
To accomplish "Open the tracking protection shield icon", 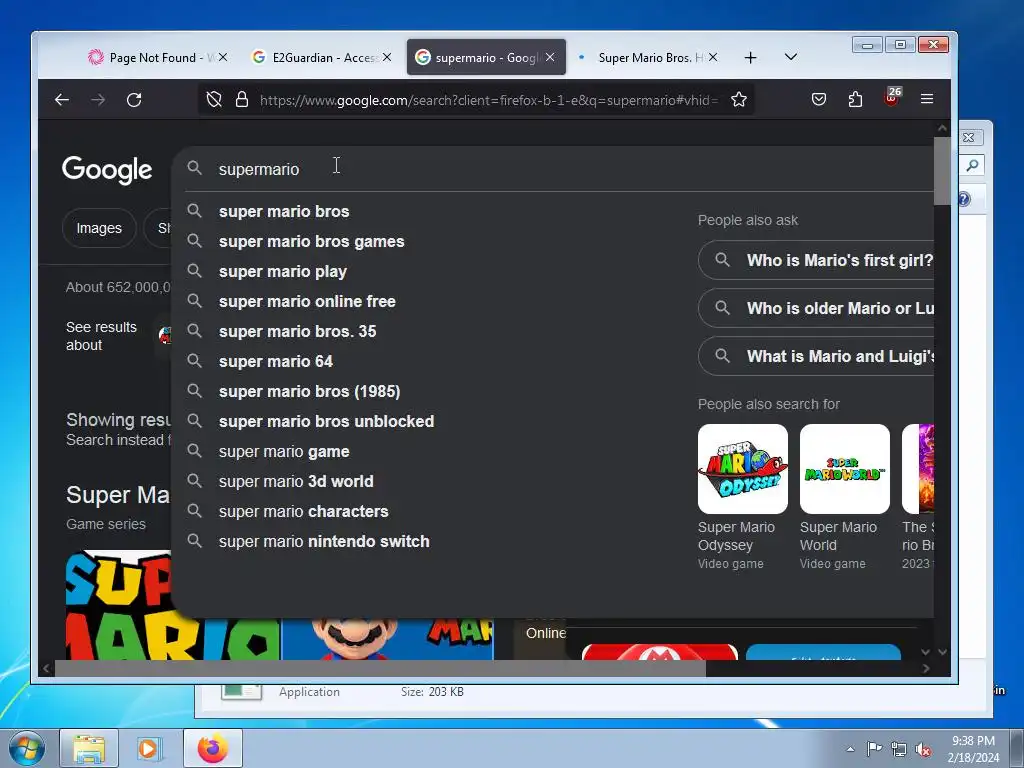I will (214, 99).
